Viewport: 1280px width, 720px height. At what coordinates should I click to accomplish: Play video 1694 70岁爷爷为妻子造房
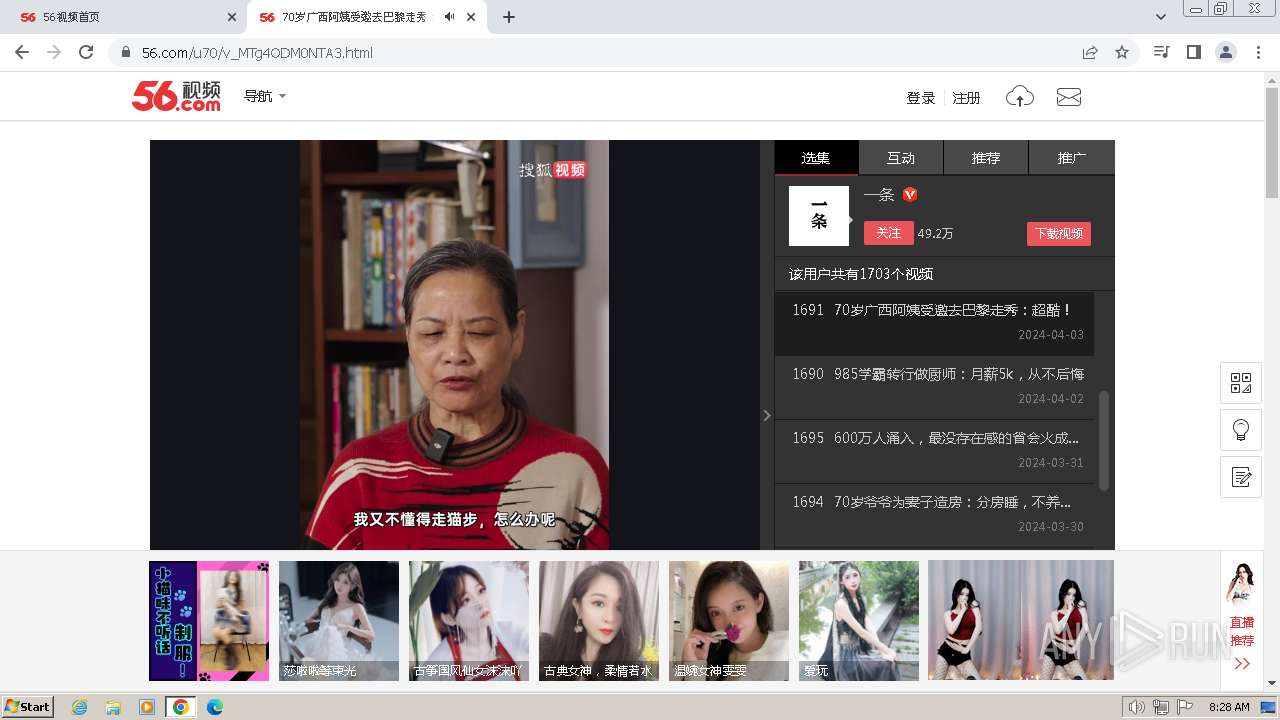click(934, 515)
